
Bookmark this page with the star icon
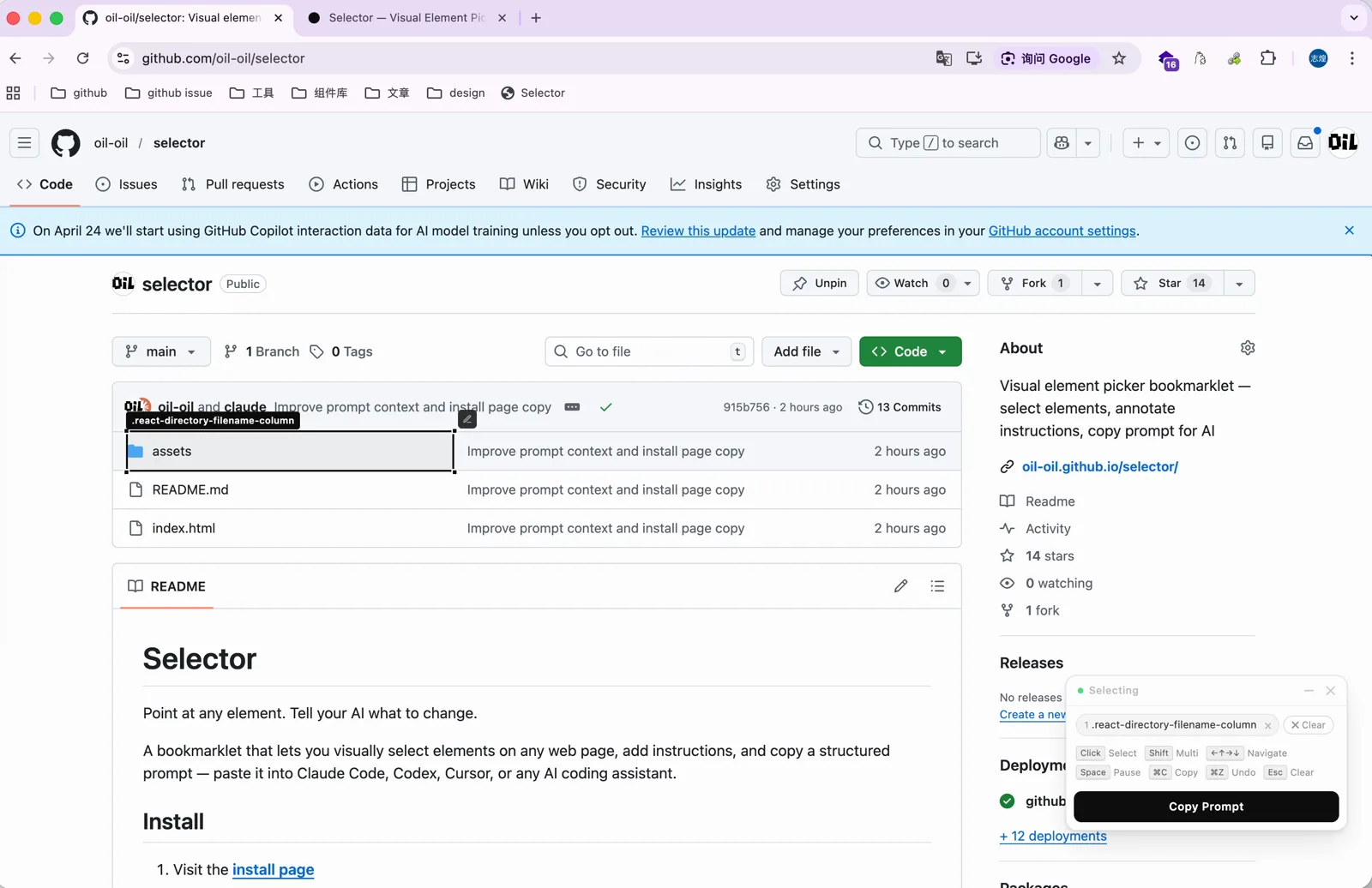coord(1119,58)
